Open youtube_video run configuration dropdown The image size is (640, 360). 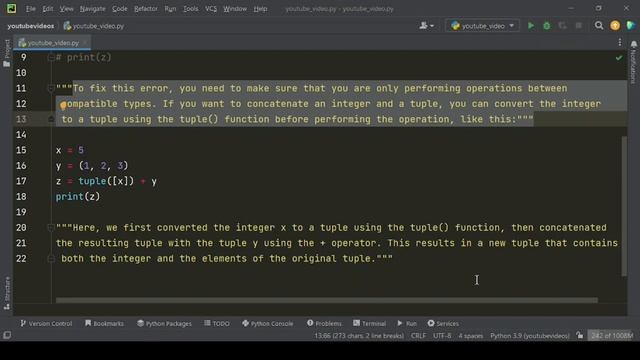[482, 26]
